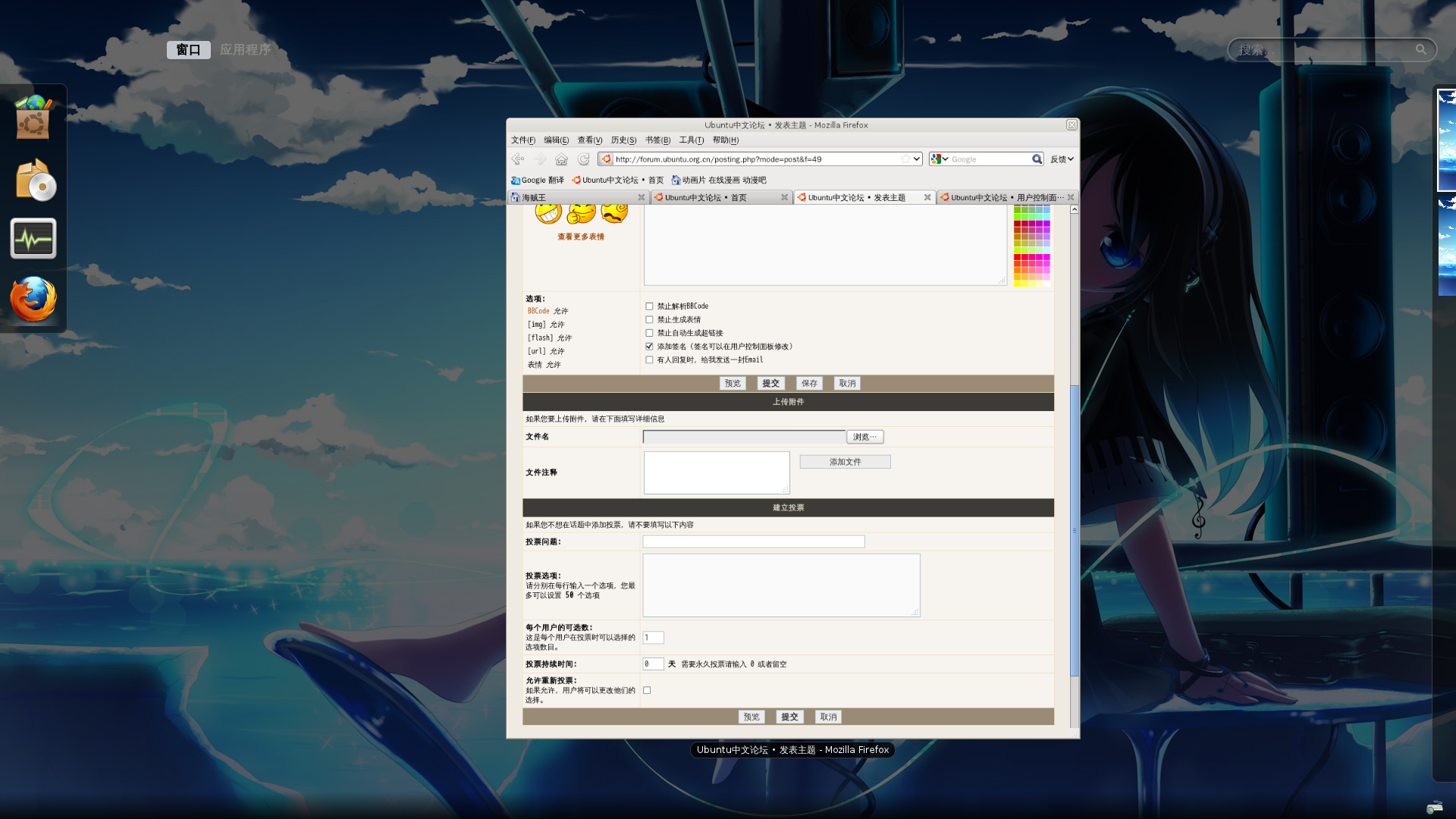Viewport: 1456px width, 819px height.
Task: Reload the page with the refresh icon
Action: (583, 159)
